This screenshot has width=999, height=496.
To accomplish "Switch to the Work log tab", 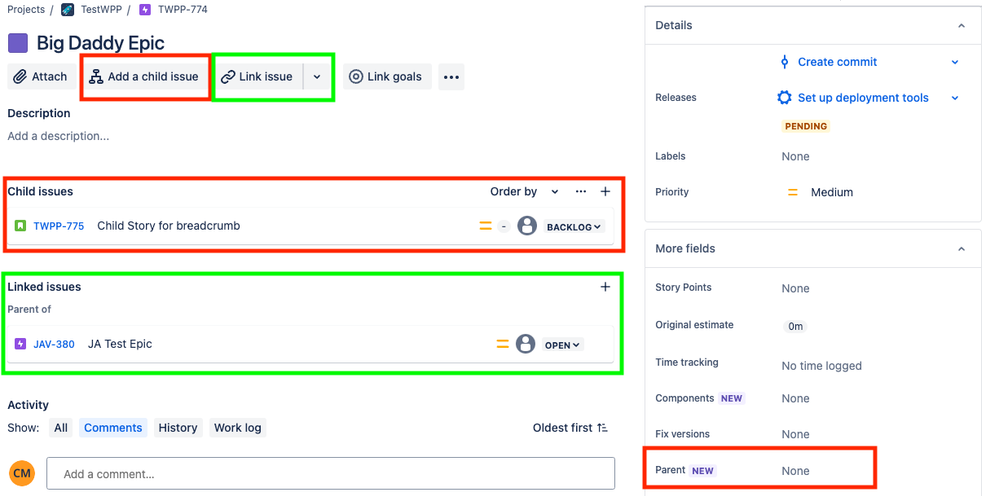I will [238, 428].
